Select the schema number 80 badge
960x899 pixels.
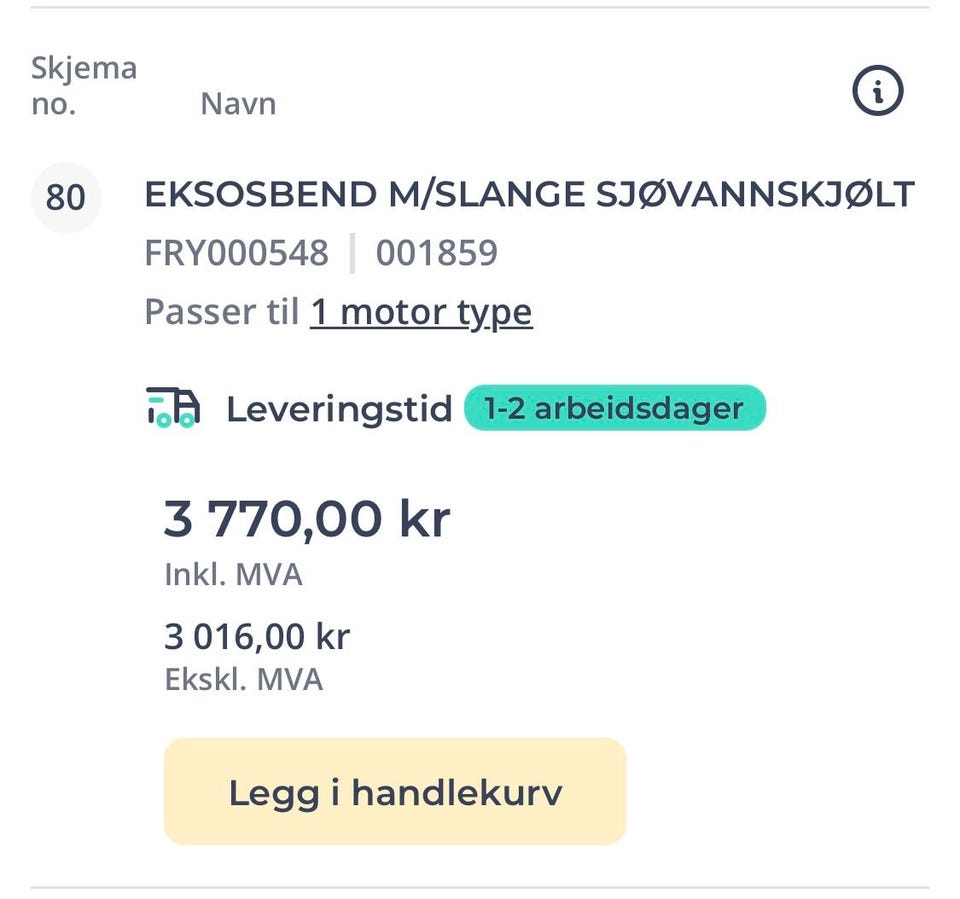click(x=66, y=197)
